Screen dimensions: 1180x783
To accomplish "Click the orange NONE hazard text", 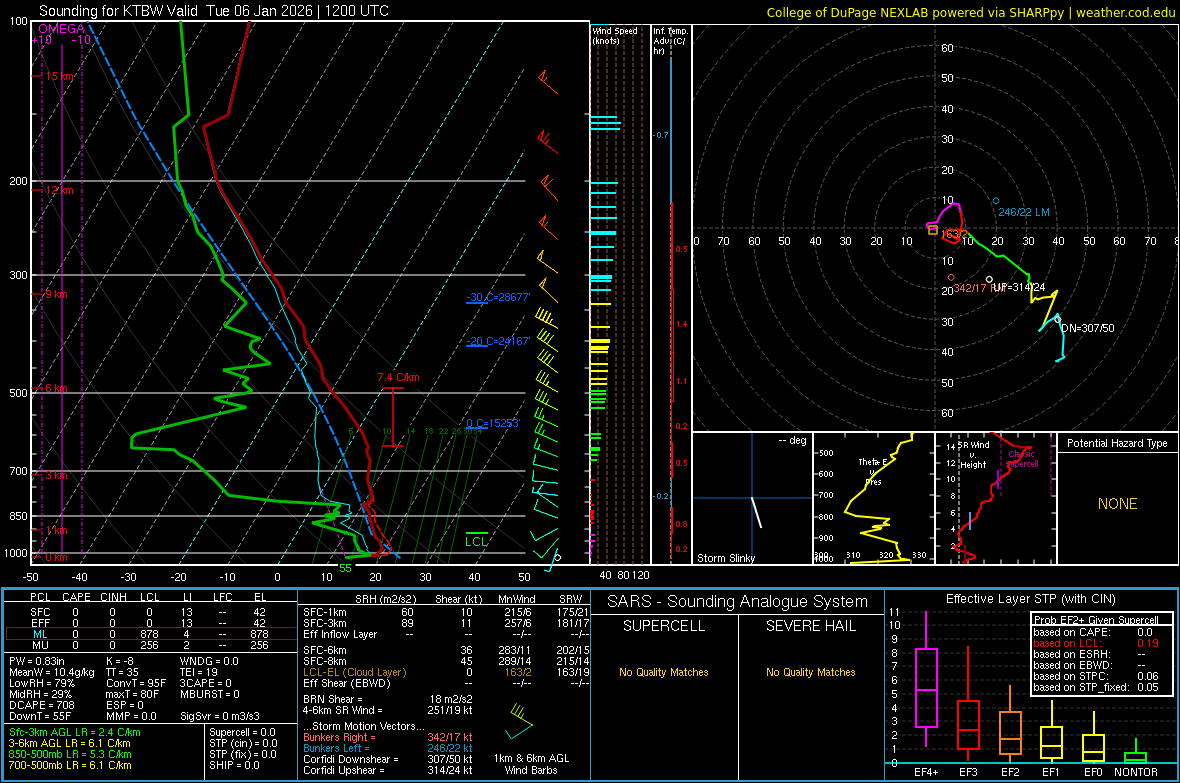I will click(x=1117, y=504).
